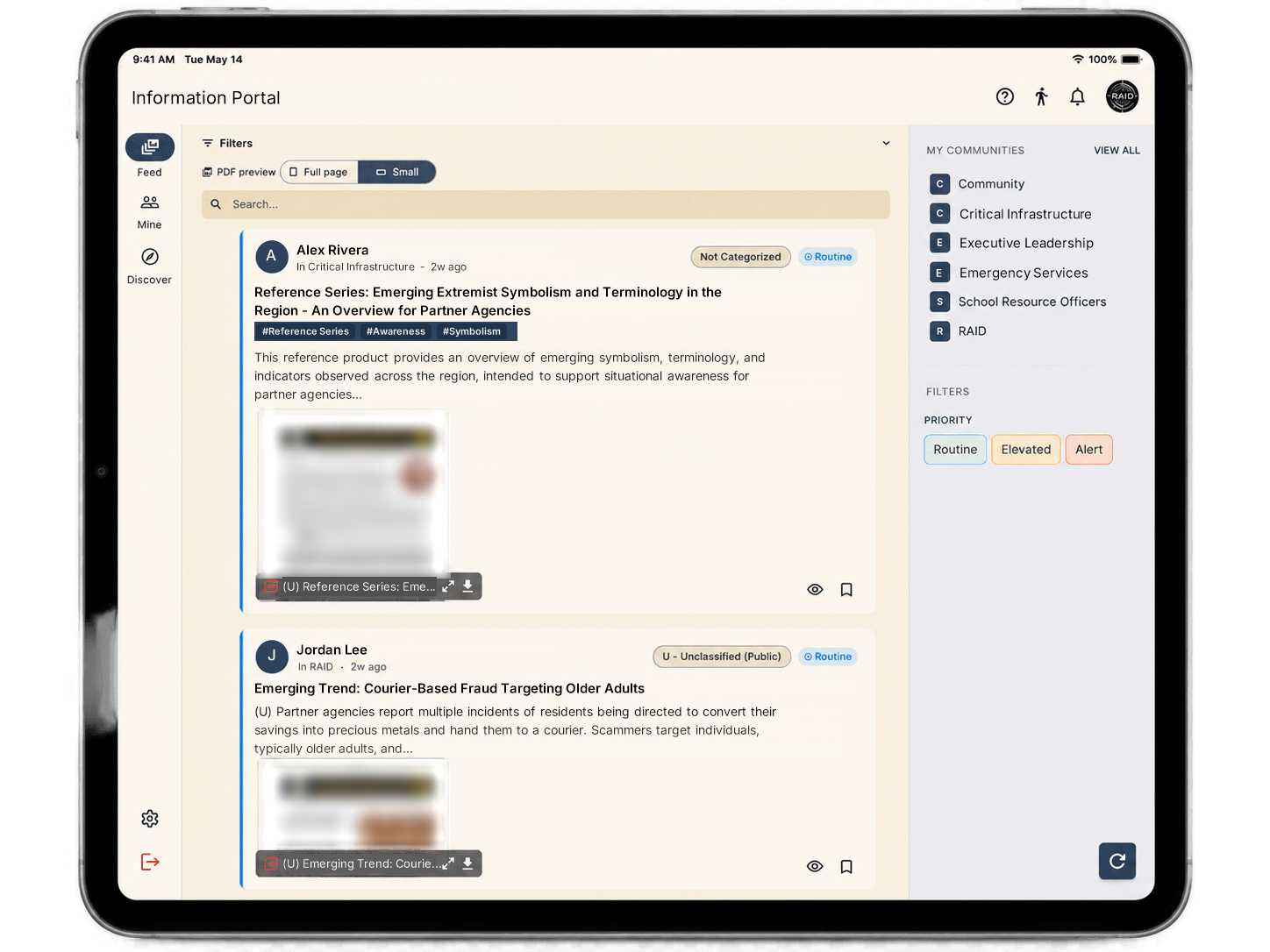Switch to Mine in sidebar
This screenshot has width=1270, height=952.
tap(150, 212)
